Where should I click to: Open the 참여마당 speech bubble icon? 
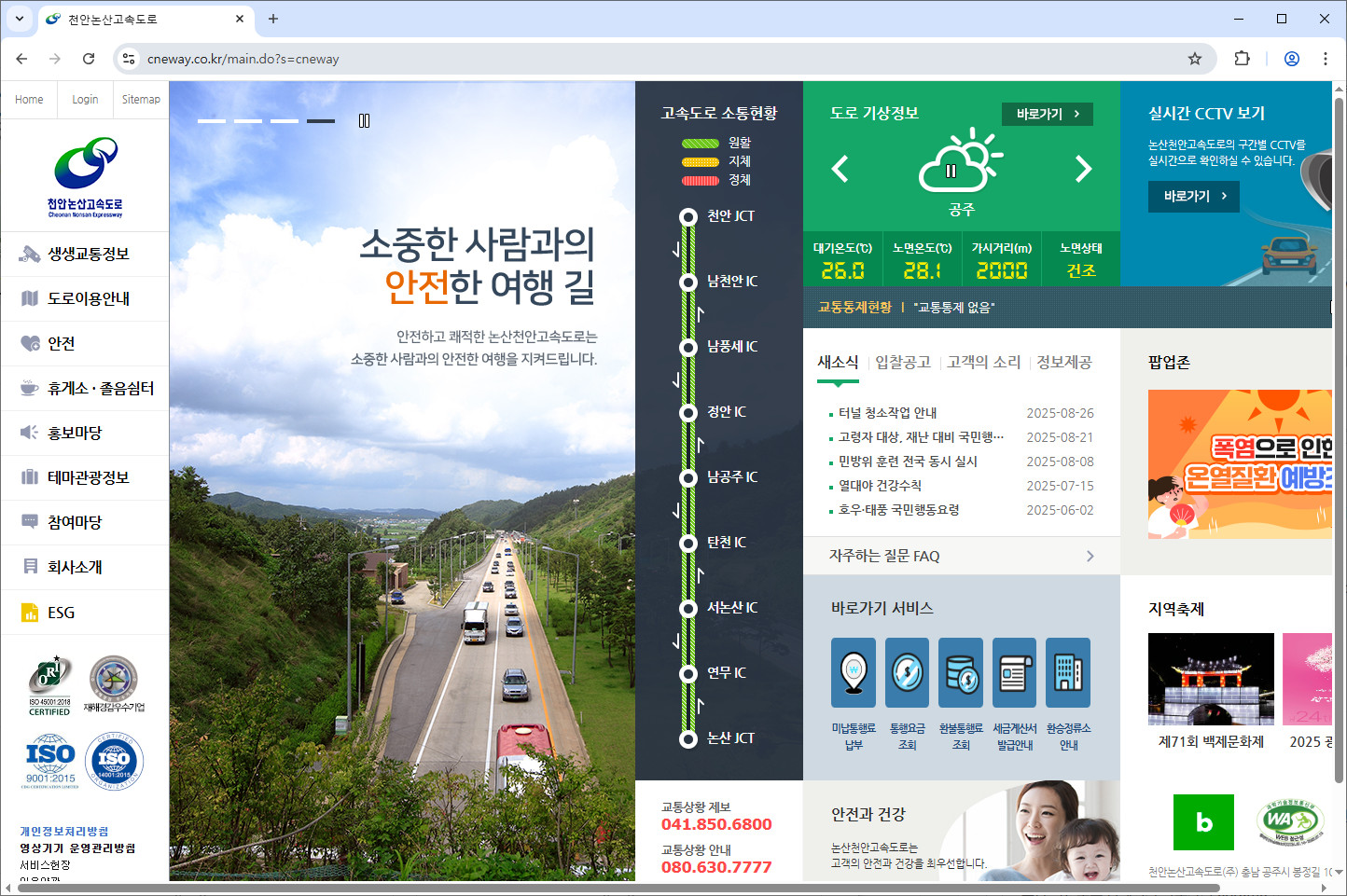pyautogui.click(x=28, y=521)
